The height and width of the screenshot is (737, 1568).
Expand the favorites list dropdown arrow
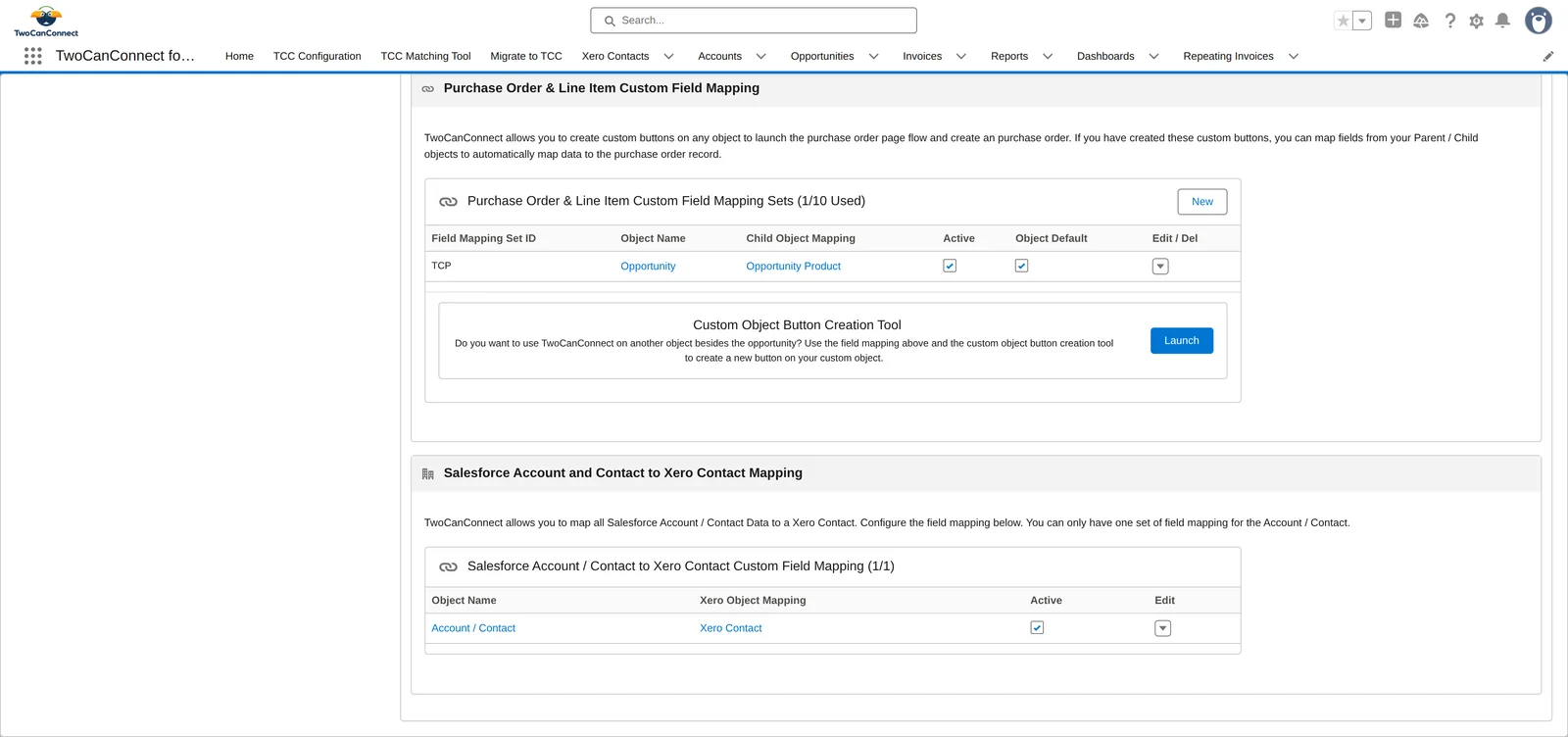click(x=1362, y=21)
